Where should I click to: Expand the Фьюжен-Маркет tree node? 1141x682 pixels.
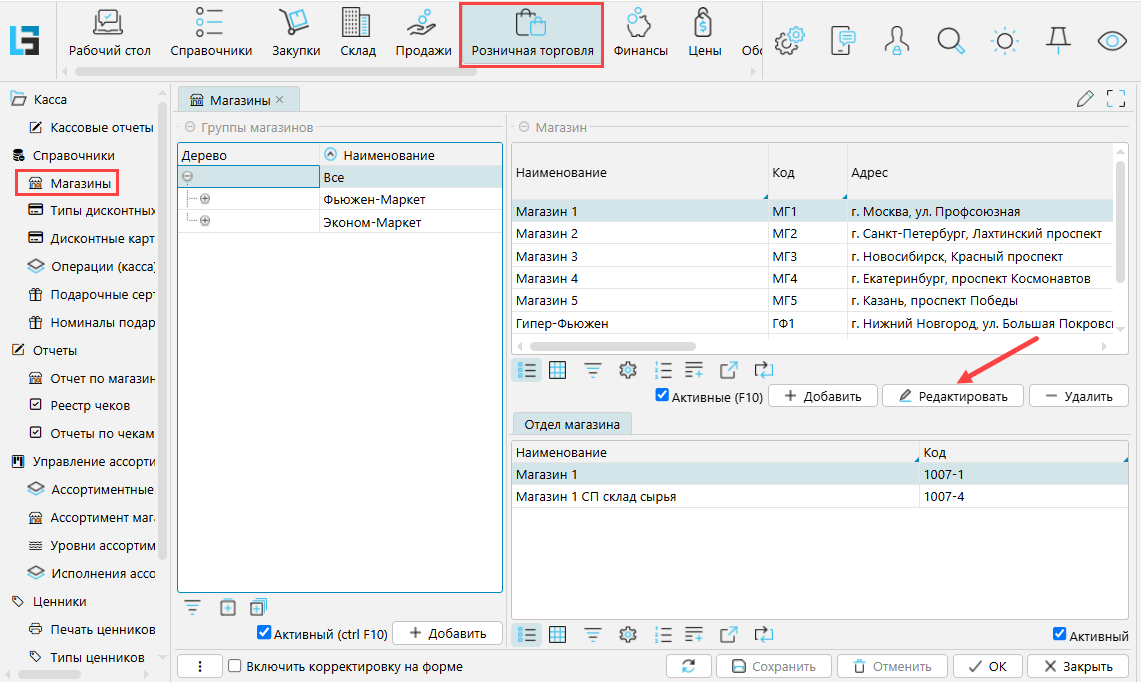click(205, 199)
